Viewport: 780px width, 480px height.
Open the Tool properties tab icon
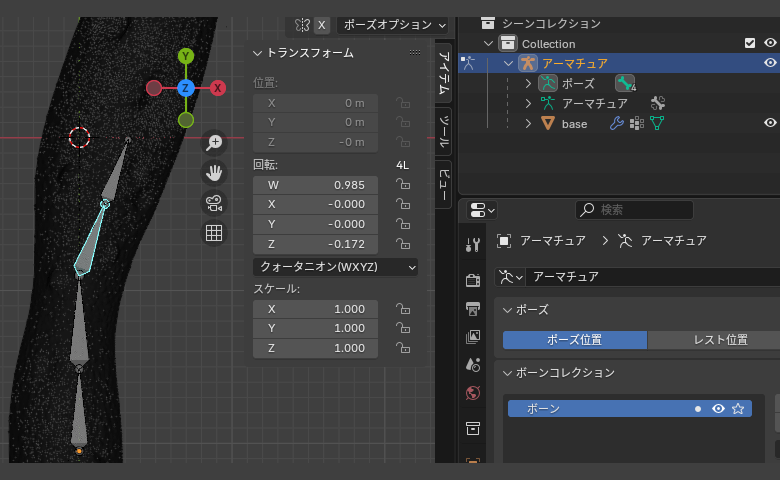473,244
